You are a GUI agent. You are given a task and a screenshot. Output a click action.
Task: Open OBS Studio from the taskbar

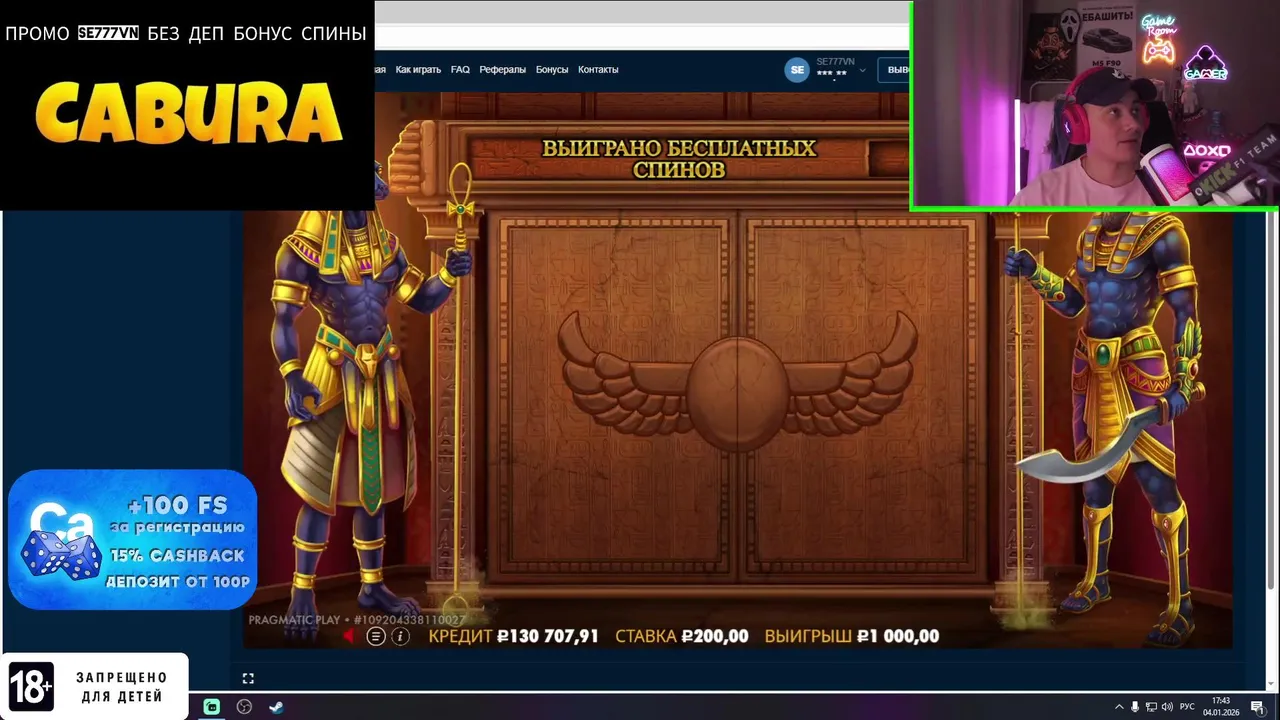tap(244, 707)
